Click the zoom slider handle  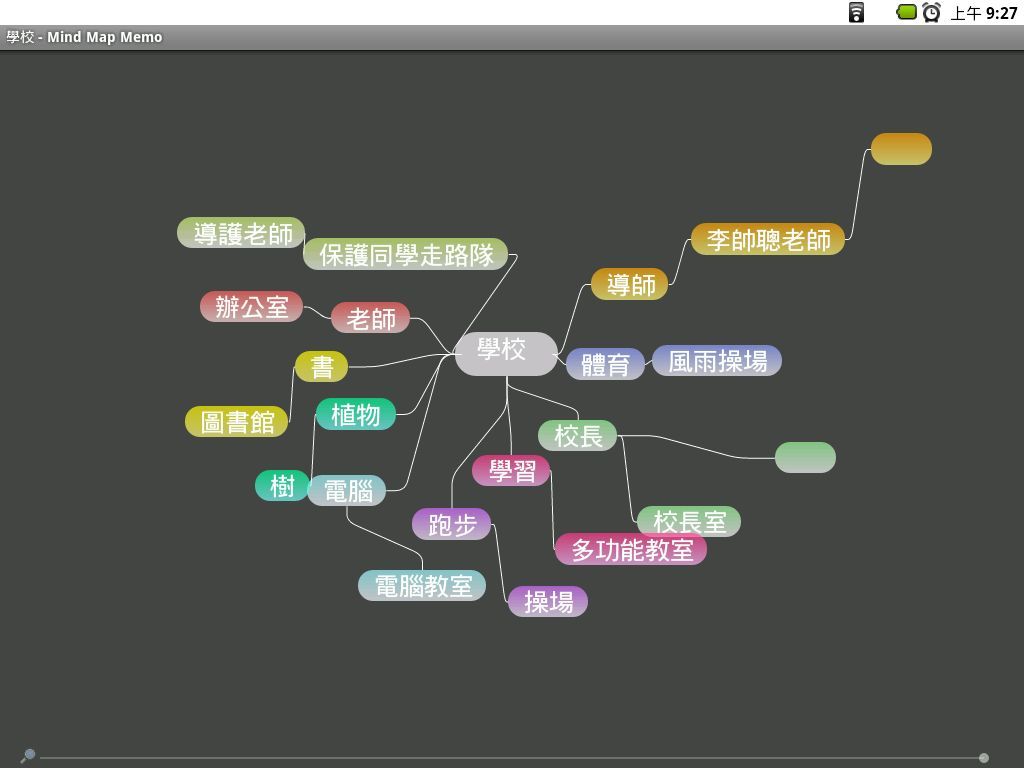tap(984, 758)
